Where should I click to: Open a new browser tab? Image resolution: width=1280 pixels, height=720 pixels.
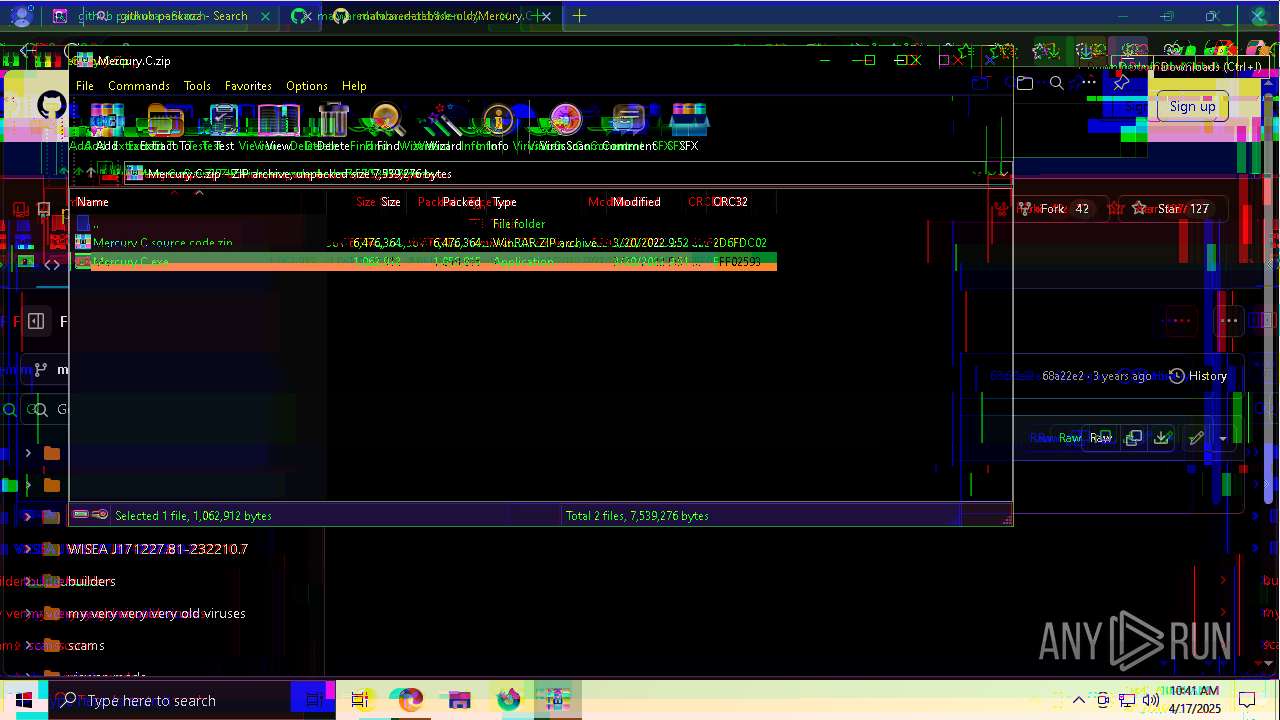tap(579, 16)
